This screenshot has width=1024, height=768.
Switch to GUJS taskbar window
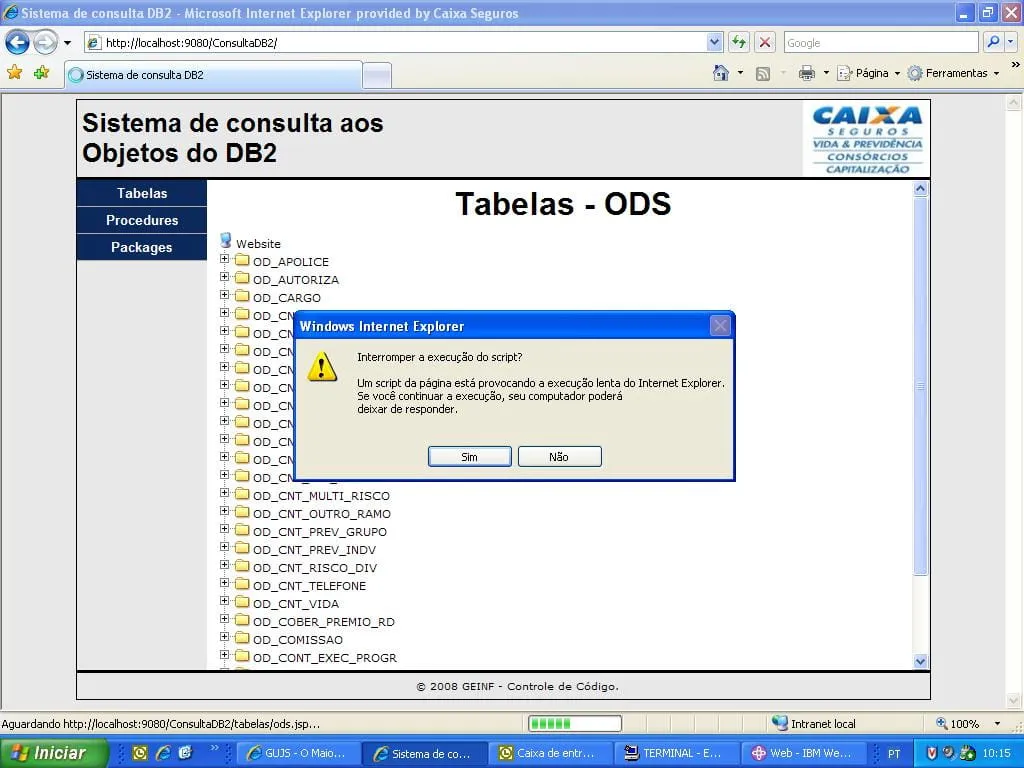(x=297, y=753)
